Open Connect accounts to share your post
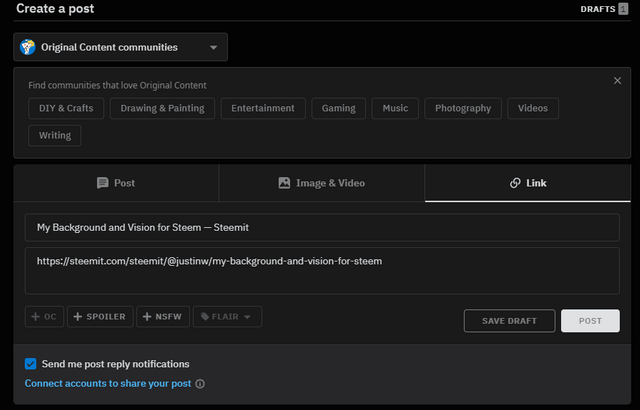640x410 pixels. (x=108, y=383)
